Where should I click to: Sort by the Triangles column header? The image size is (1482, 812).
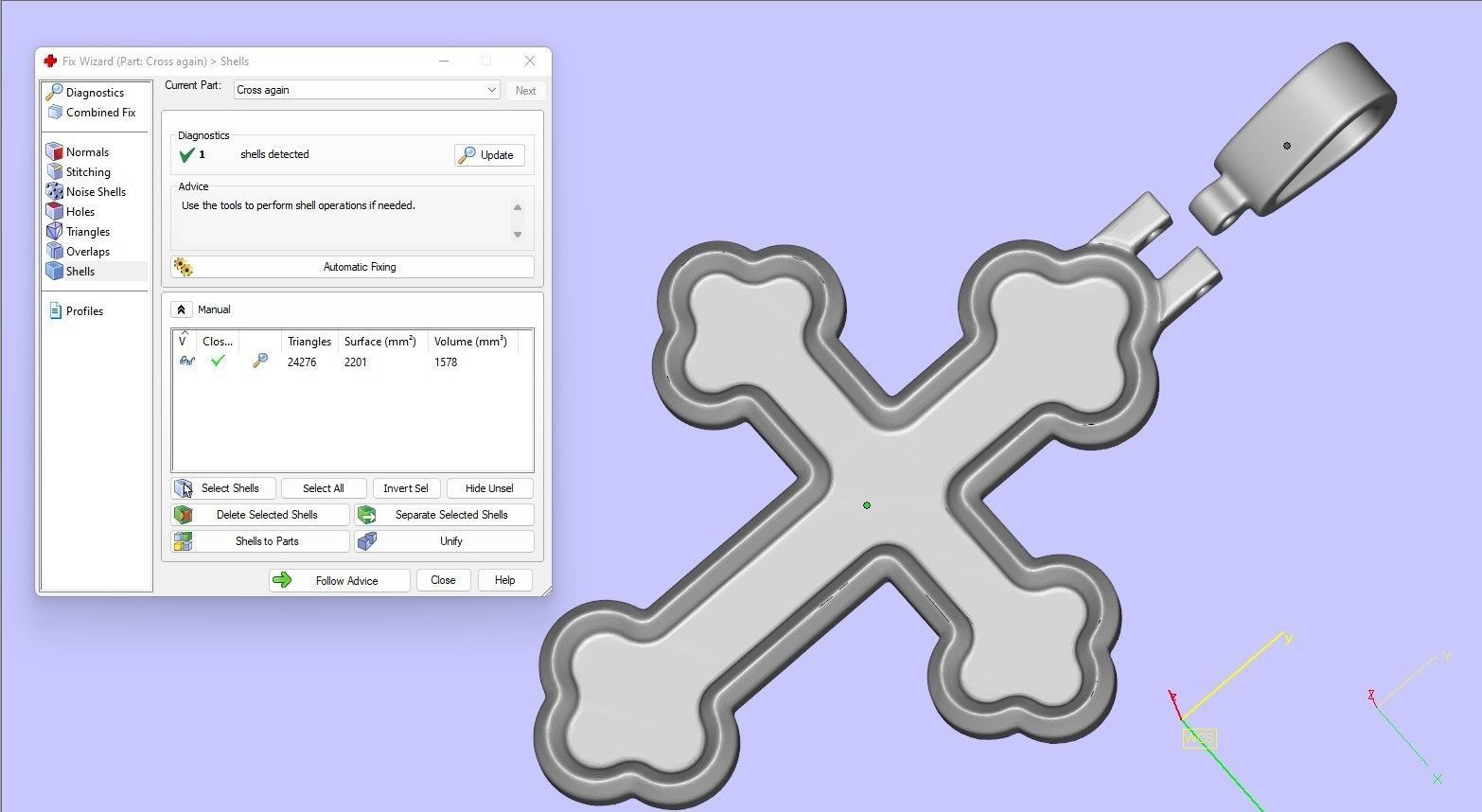309,342
